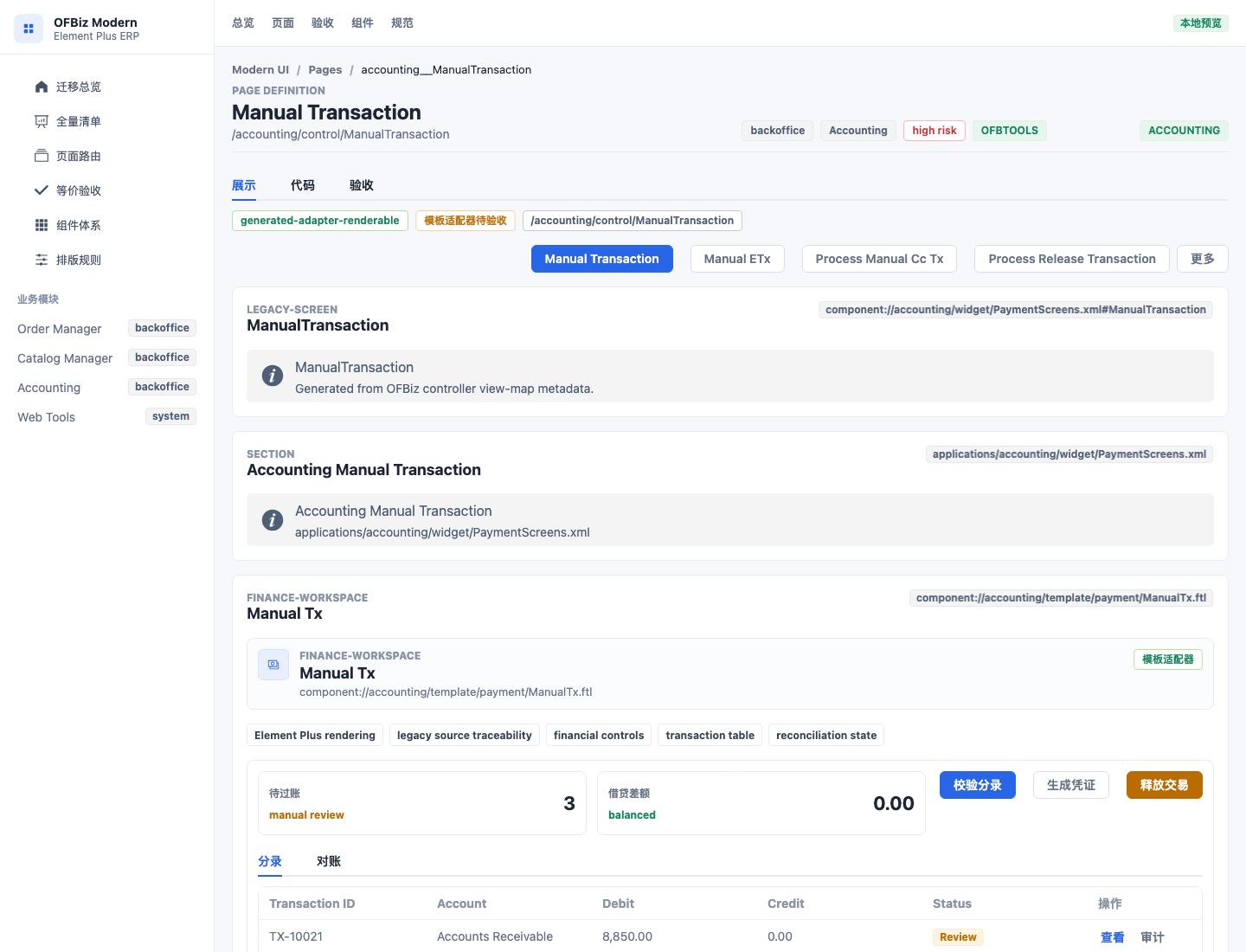Select the 对账 tab
The image size is (1246, 952).
click(329, 861)
